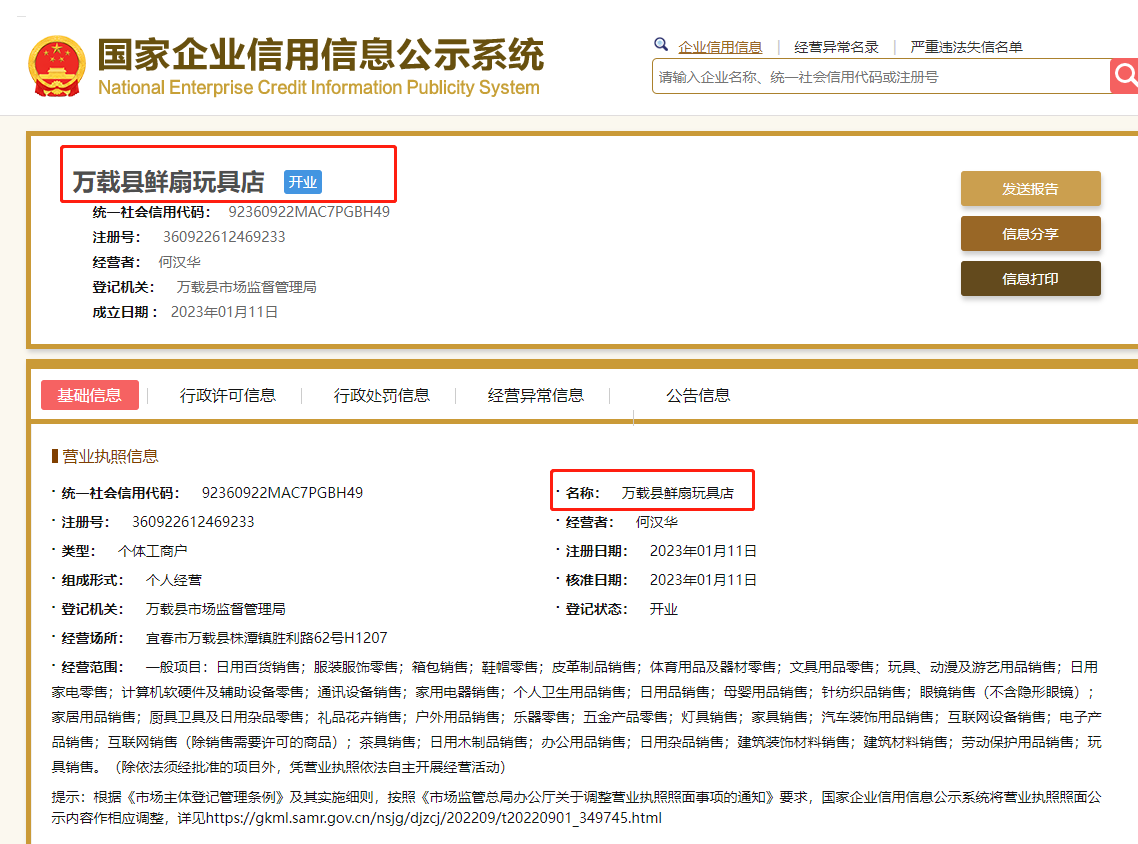1138x844 pixels.
Task: Select the 企业信用信息 search category
Action: coord(720,47)
